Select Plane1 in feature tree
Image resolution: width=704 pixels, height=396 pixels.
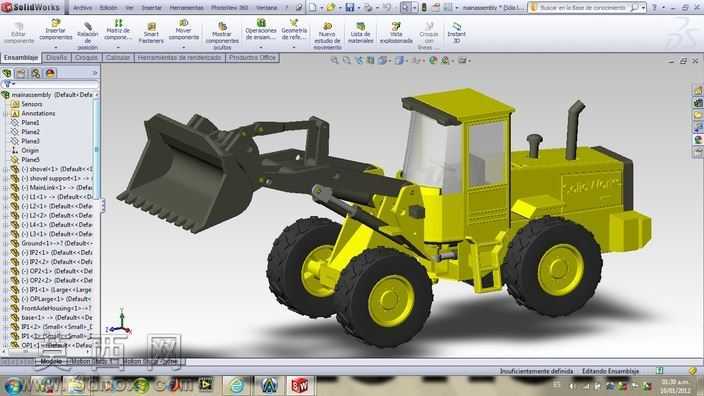30,123
